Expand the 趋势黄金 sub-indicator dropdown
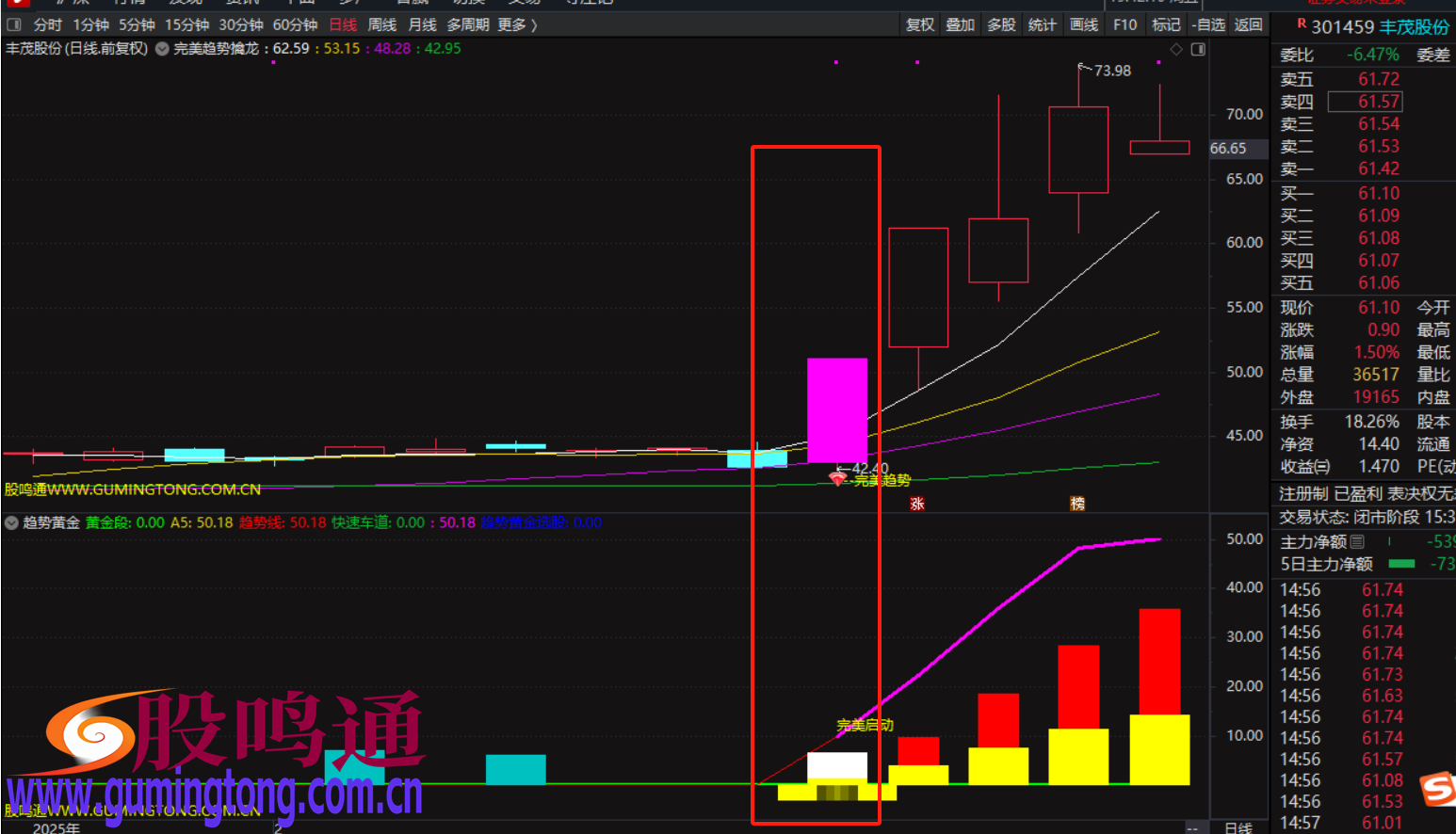Screen dimensions: 1456x834 point(12,522)
